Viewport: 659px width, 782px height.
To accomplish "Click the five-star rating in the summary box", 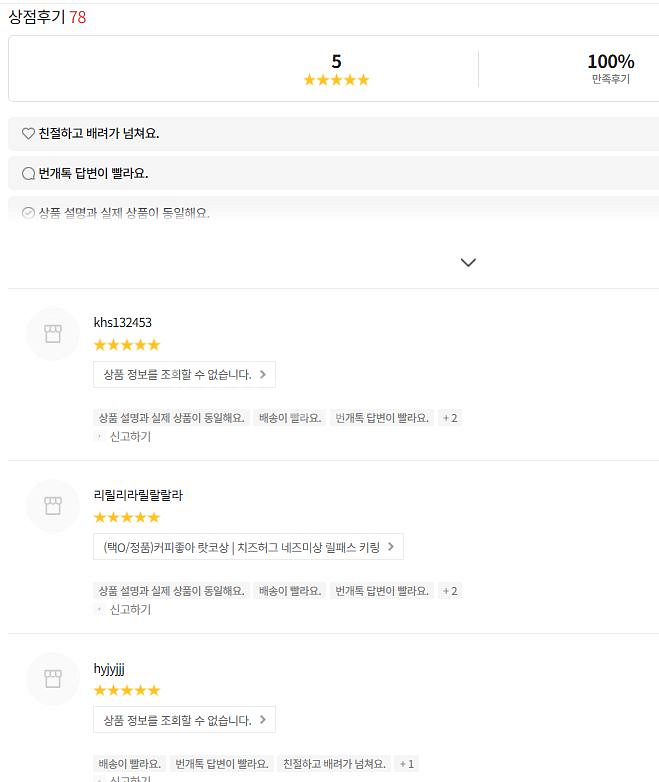I will coord(336,80).
